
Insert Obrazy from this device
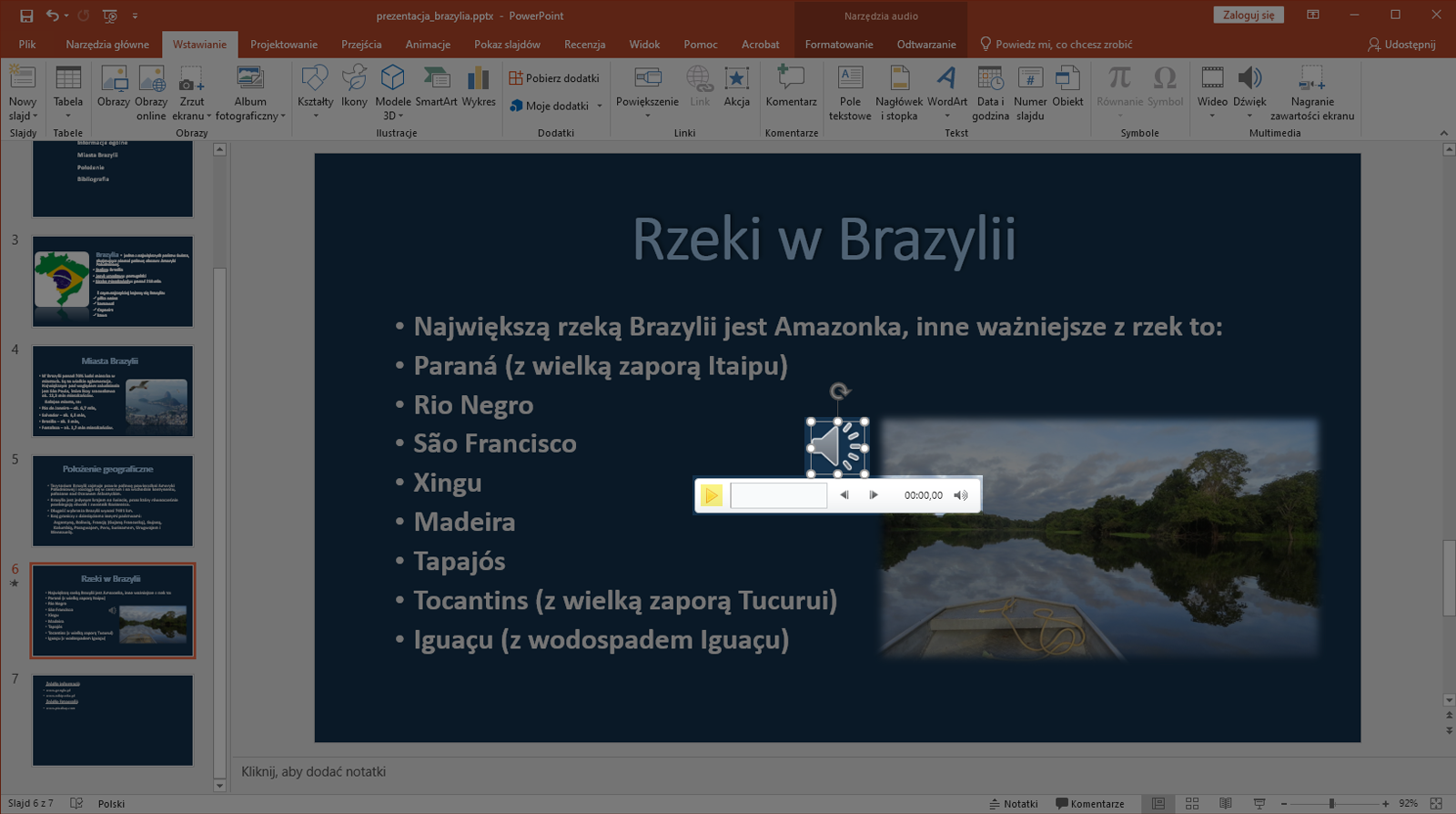tap(114, 87)
